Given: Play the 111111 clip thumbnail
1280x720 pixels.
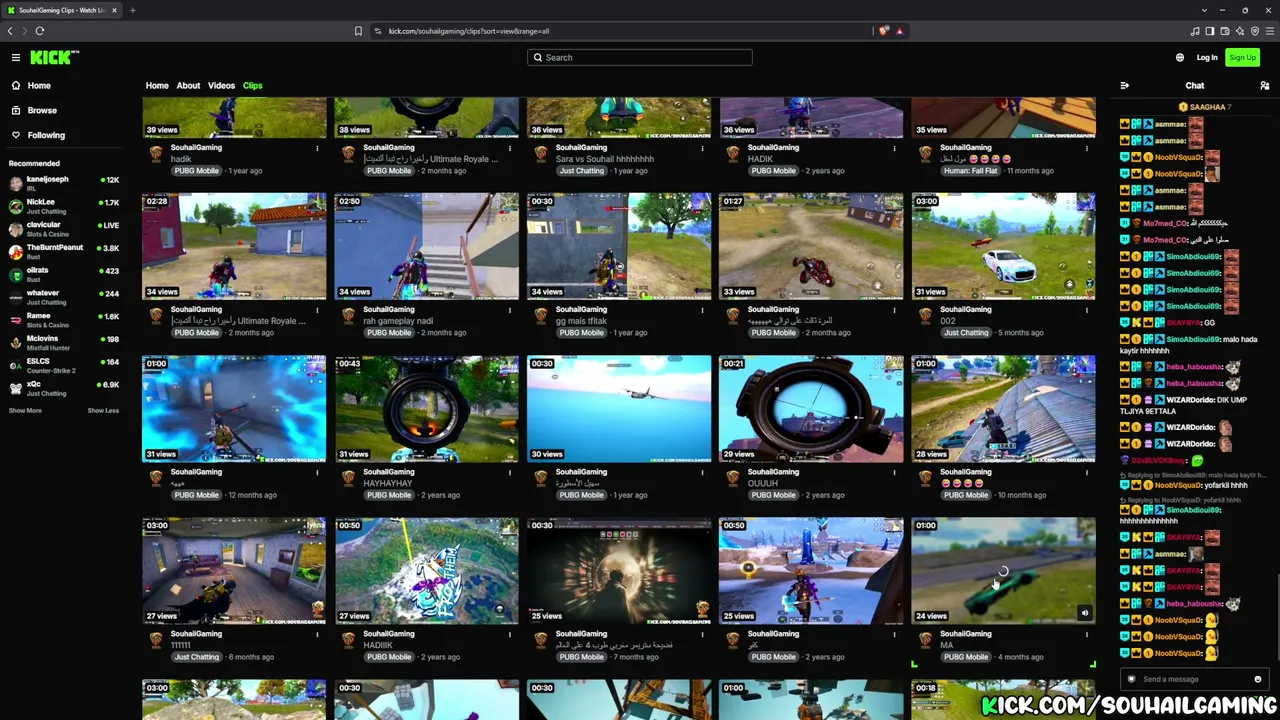Looking at the screenshot, I should tap(234, 570).
